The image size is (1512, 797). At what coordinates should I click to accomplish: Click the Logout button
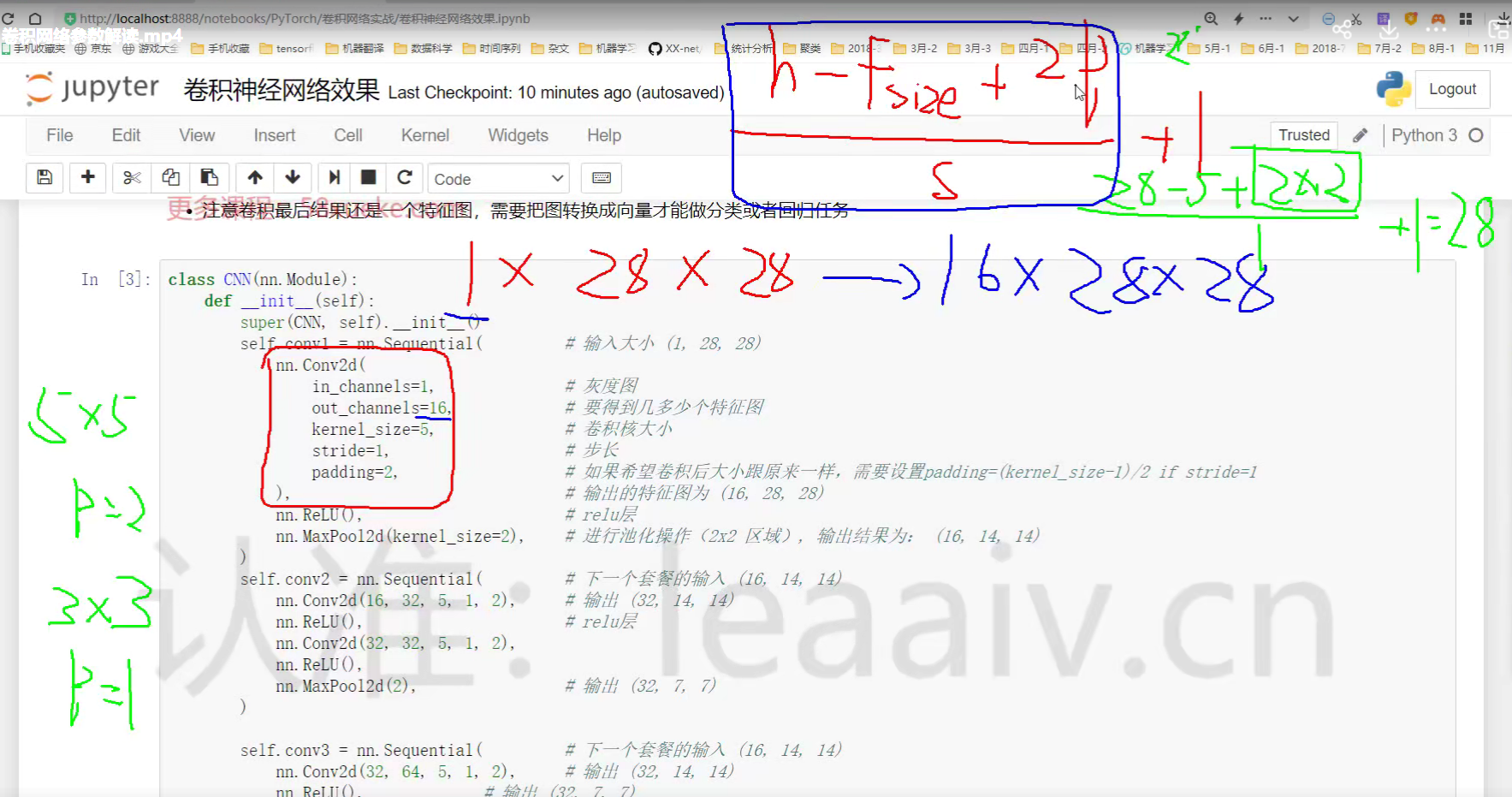tap(1452, 89)
